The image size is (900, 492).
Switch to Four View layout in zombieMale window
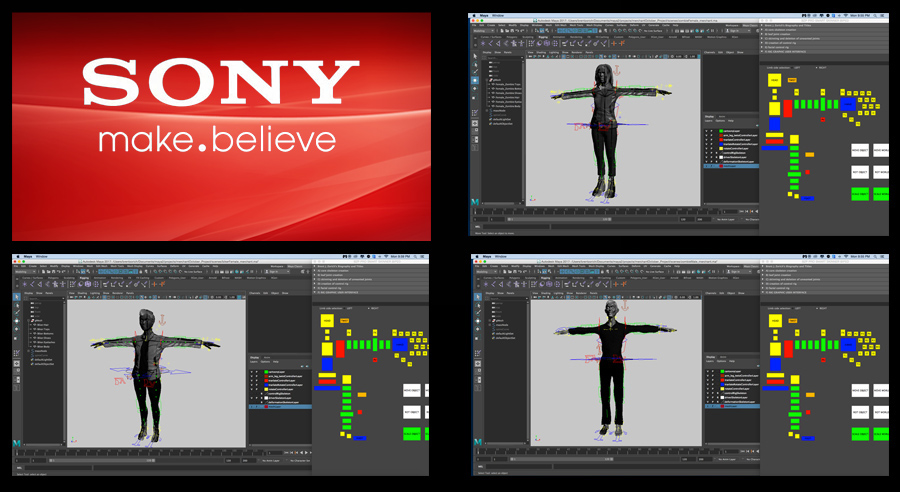click(x=478, y=371)
